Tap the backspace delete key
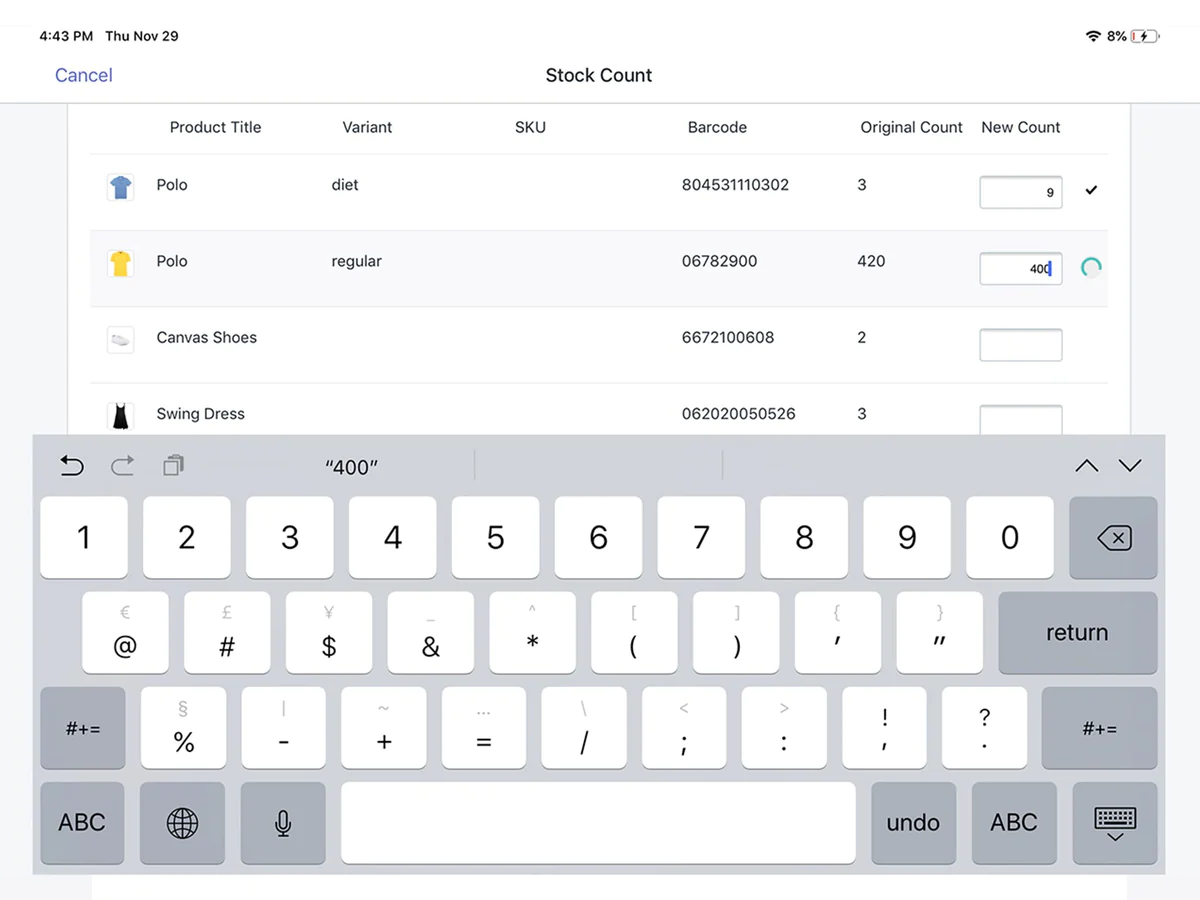This screenshot has width=1200, height=900. click(x=1113, y=538)
